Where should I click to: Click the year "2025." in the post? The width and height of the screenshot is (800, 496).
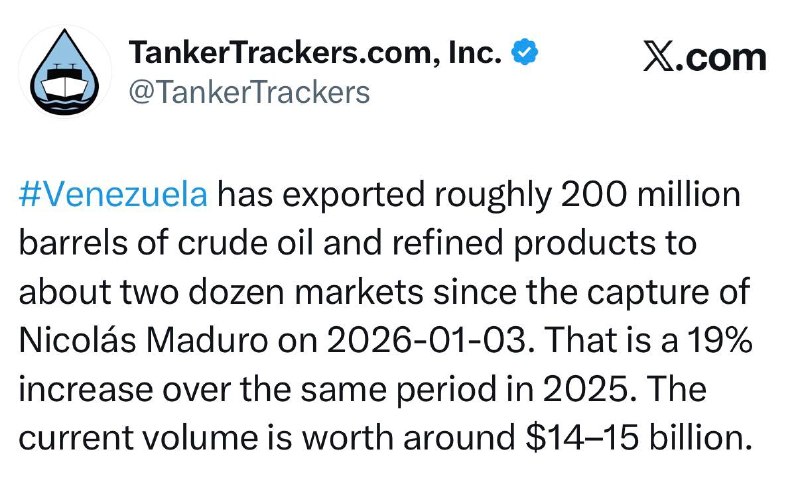click(589, 389)
